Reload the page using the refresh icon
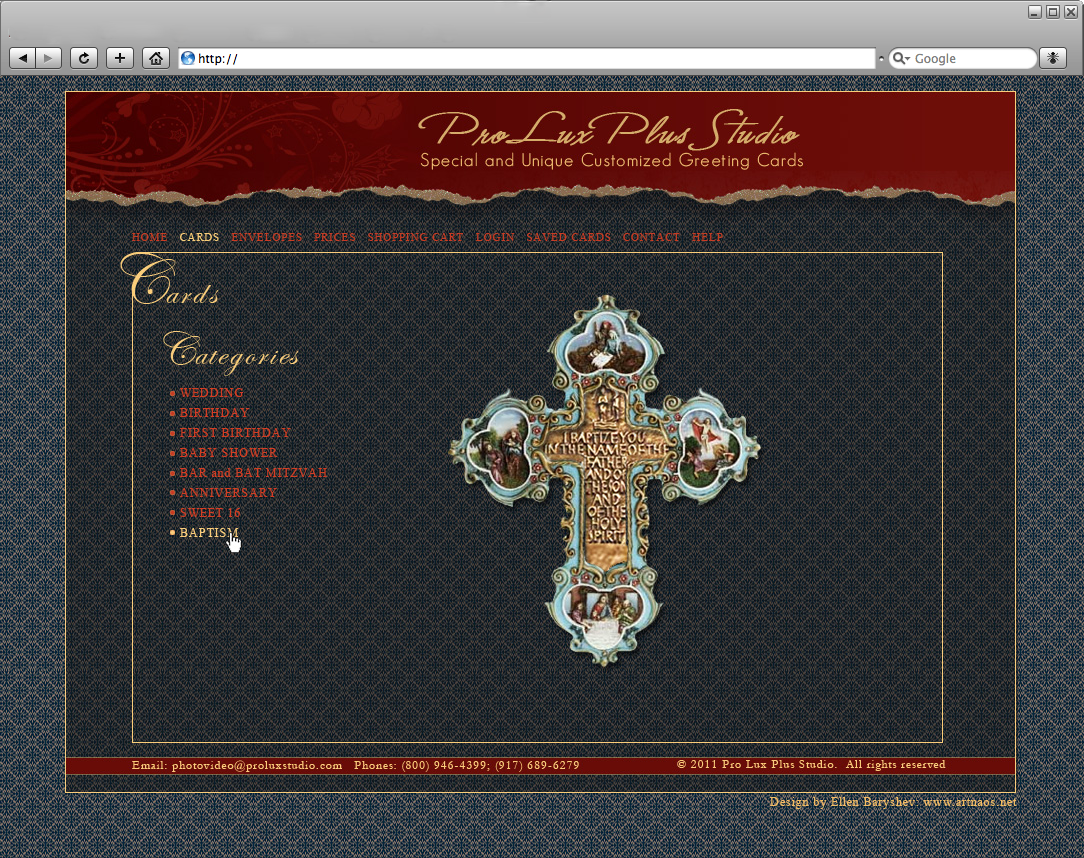 click(x=84, y=57)
